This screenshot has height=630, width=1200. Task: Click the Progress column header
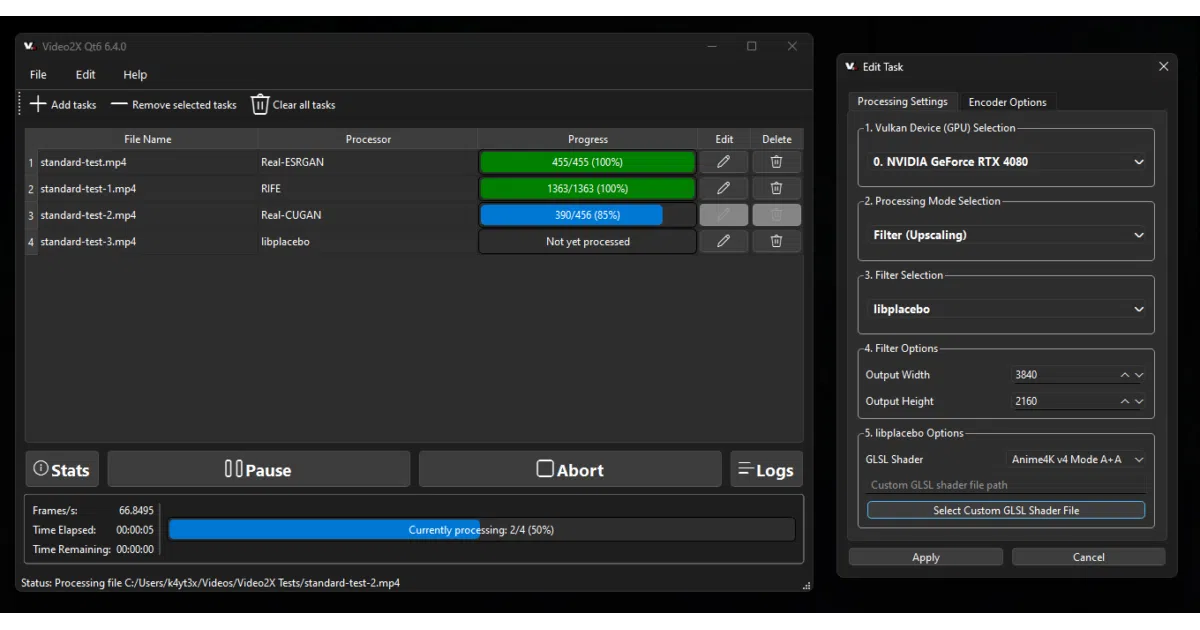pyautogui.click(x=588, y=139)
